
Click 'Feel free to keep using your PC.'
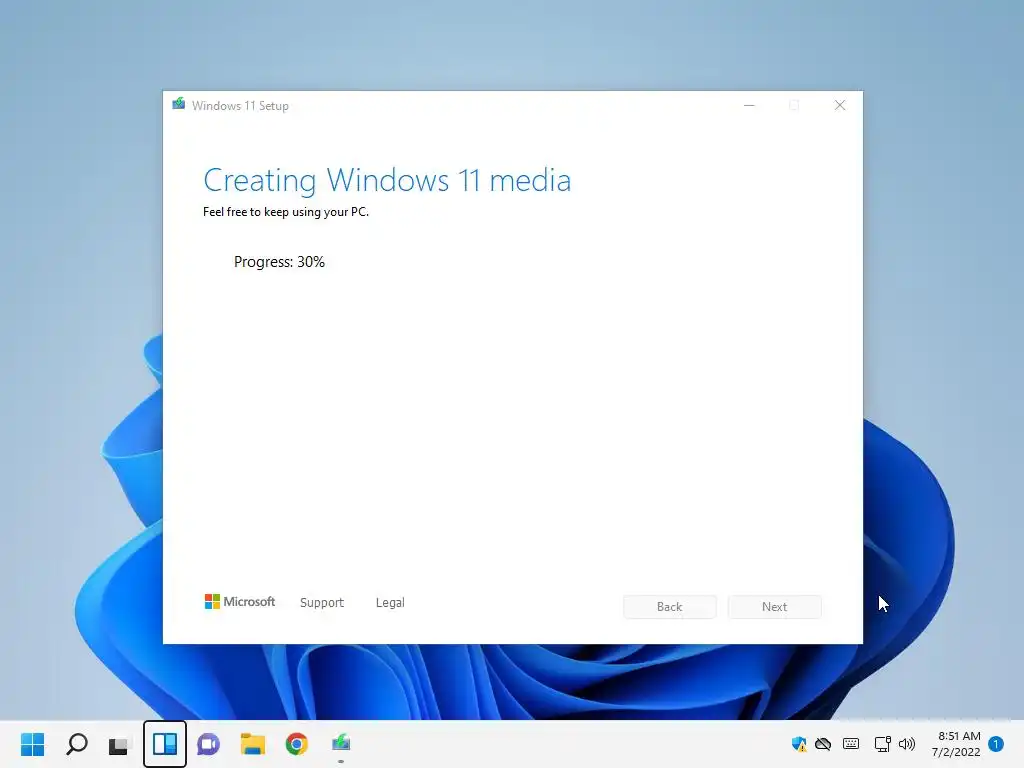pyautogui.click(x=285, y=212)
